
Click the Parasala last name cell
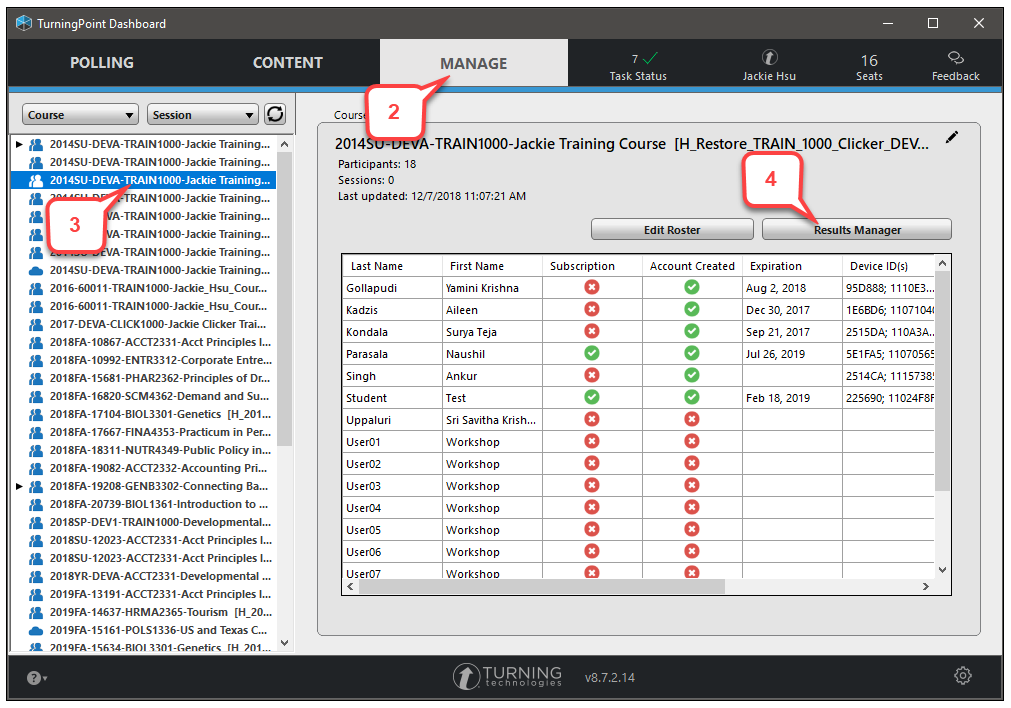tap(393, 353)
